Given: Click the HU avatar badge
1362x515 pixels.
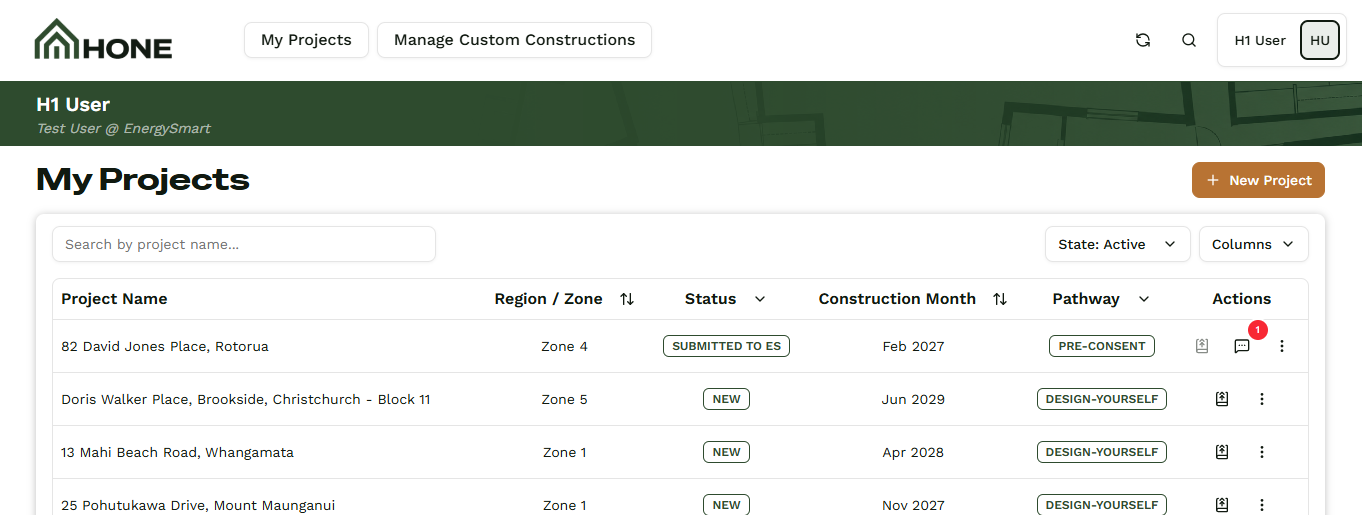Looking at the screenshot, I should 1320,40.
